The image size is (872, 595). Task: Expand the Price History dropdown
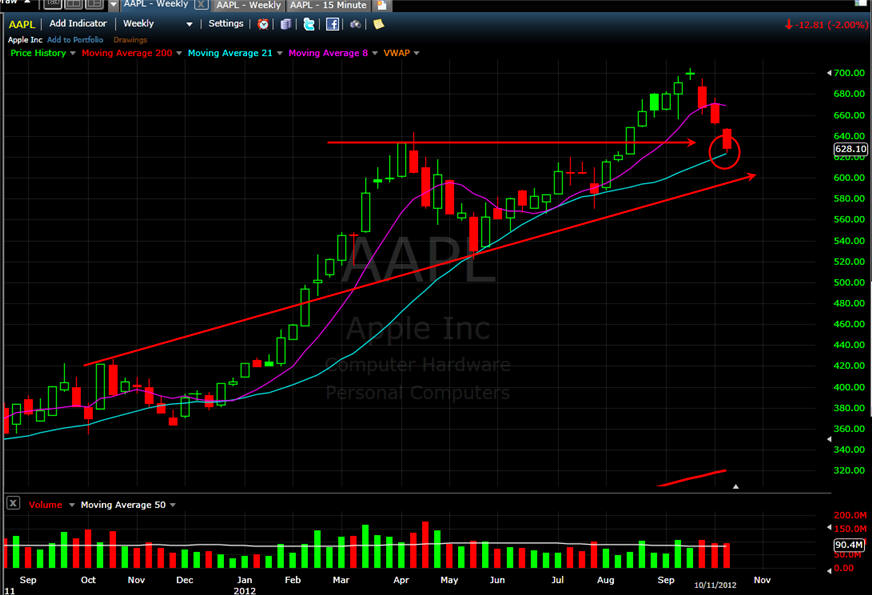(x=72, y=53)
